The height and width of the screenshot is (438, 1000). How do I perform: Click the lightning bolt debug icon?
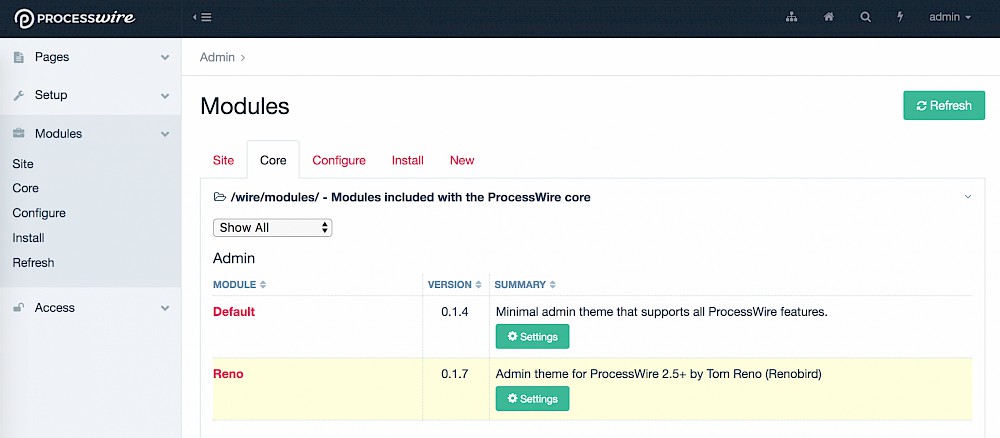(900, 18)
